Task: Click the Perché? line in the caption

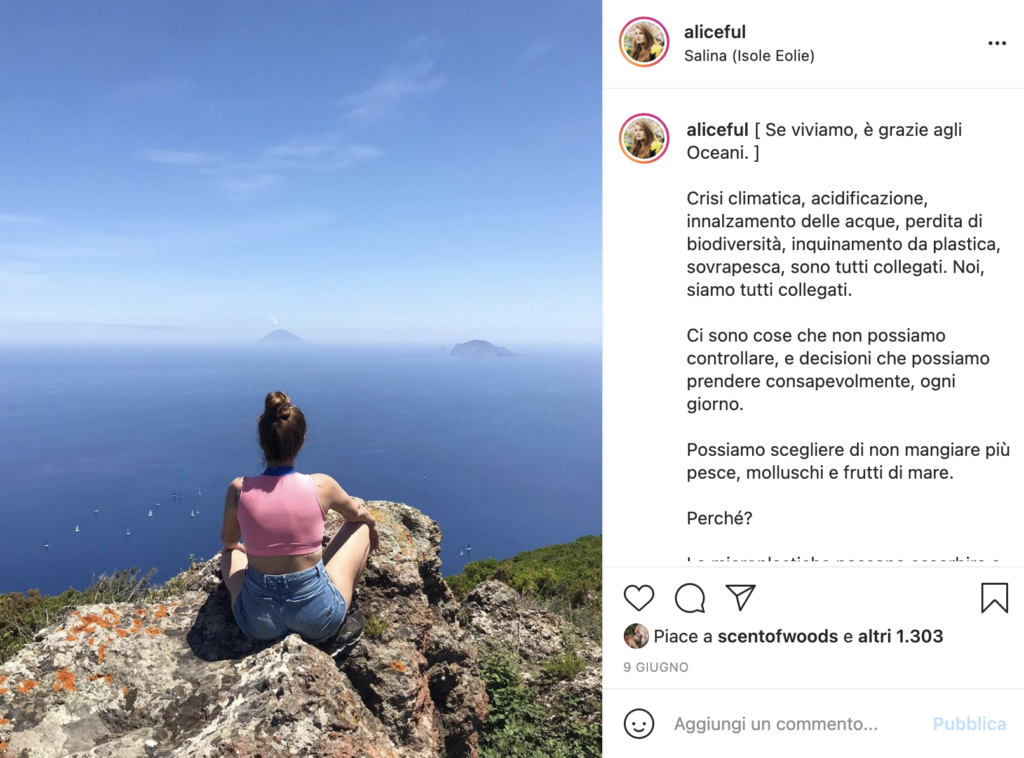Action: point(719,518)
